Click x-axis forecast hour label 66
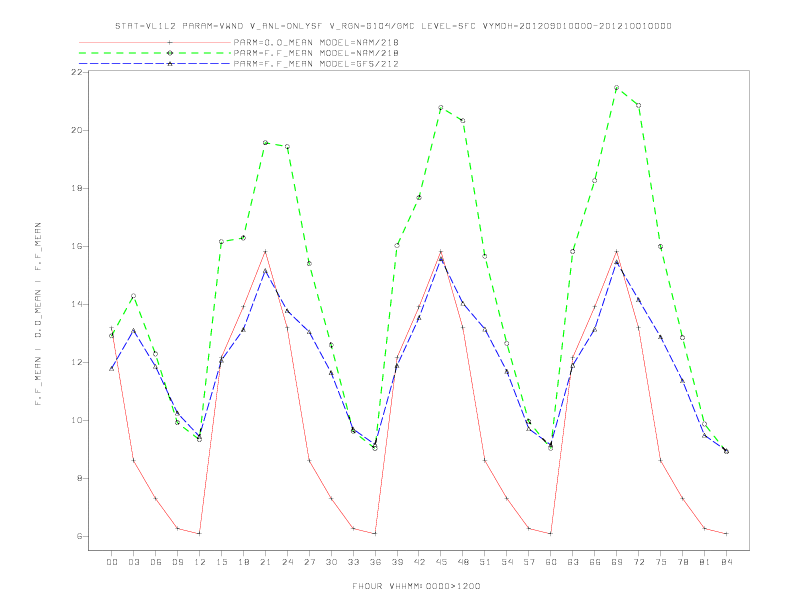Screen dimensions: 792x612 point(595,562)
